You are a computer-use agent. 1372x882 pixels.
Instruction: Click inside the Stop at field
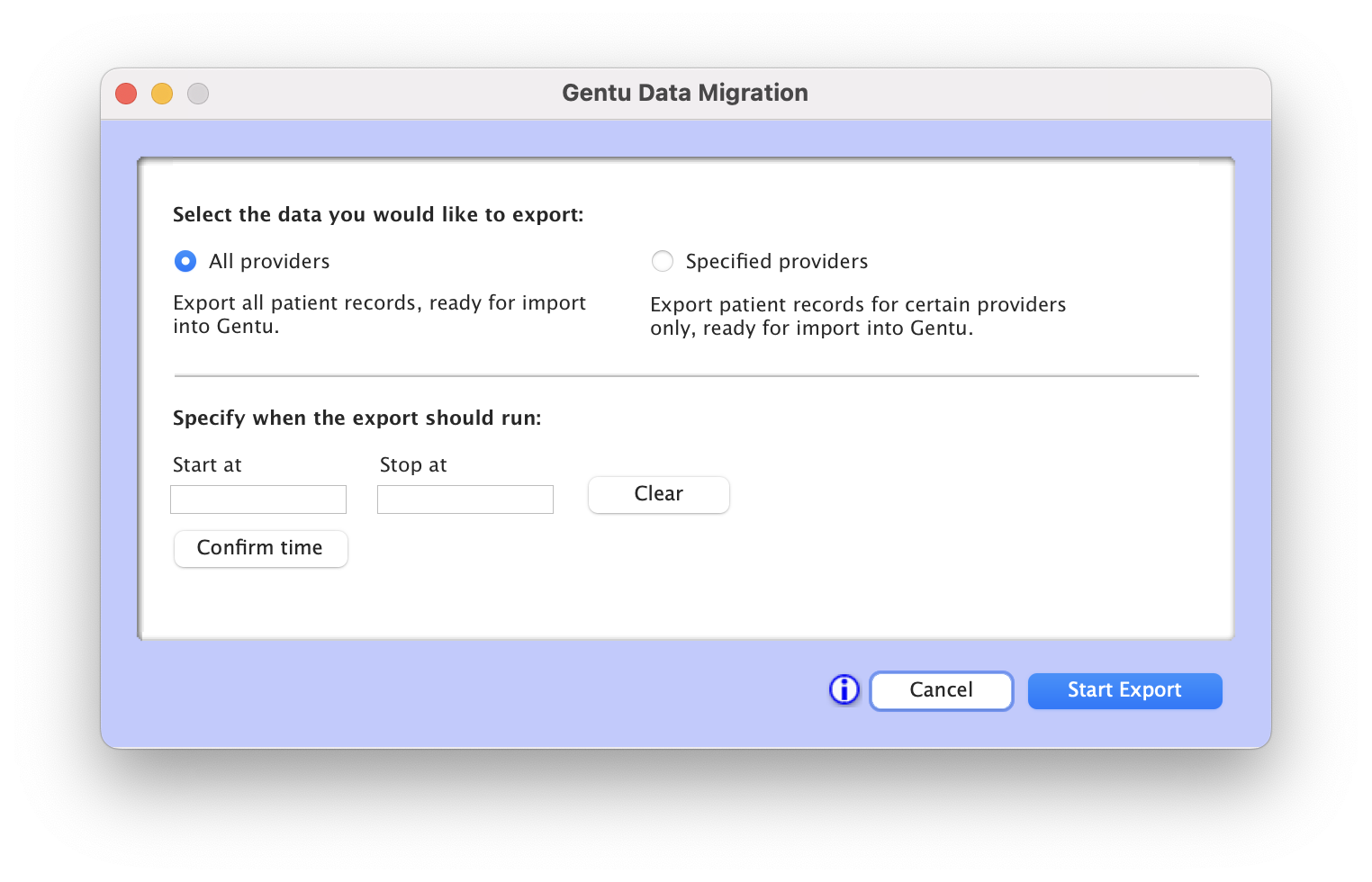click(x=465, y=499)
